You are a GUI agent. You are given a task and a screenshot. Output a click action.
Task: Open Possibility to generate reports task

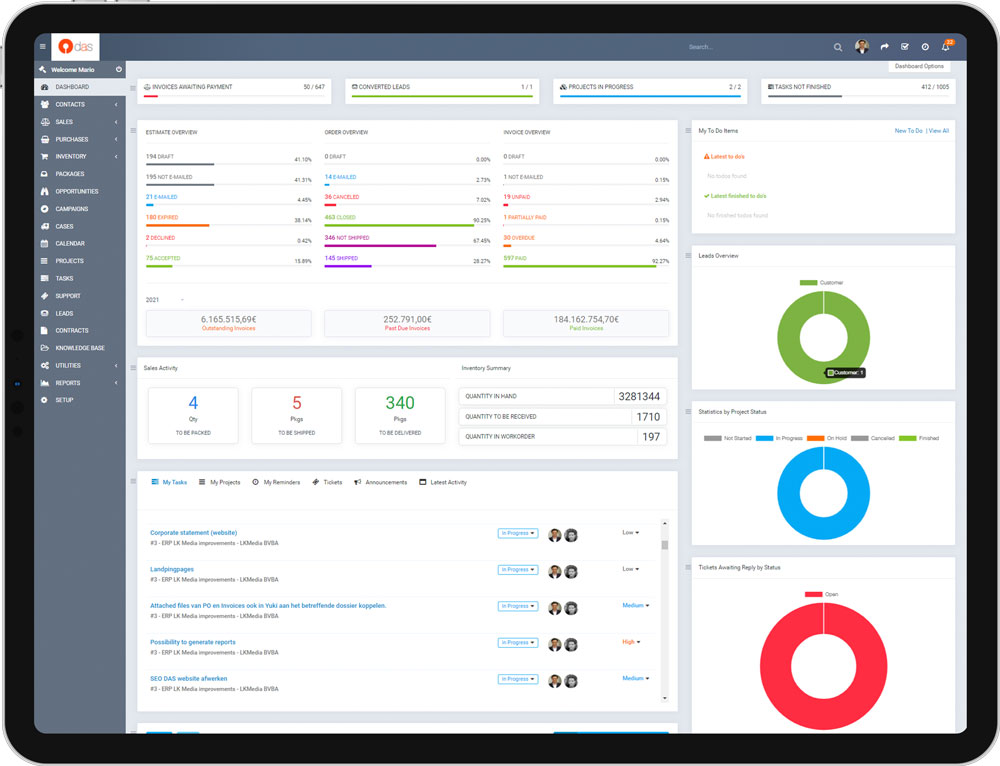tap(193, 642)
